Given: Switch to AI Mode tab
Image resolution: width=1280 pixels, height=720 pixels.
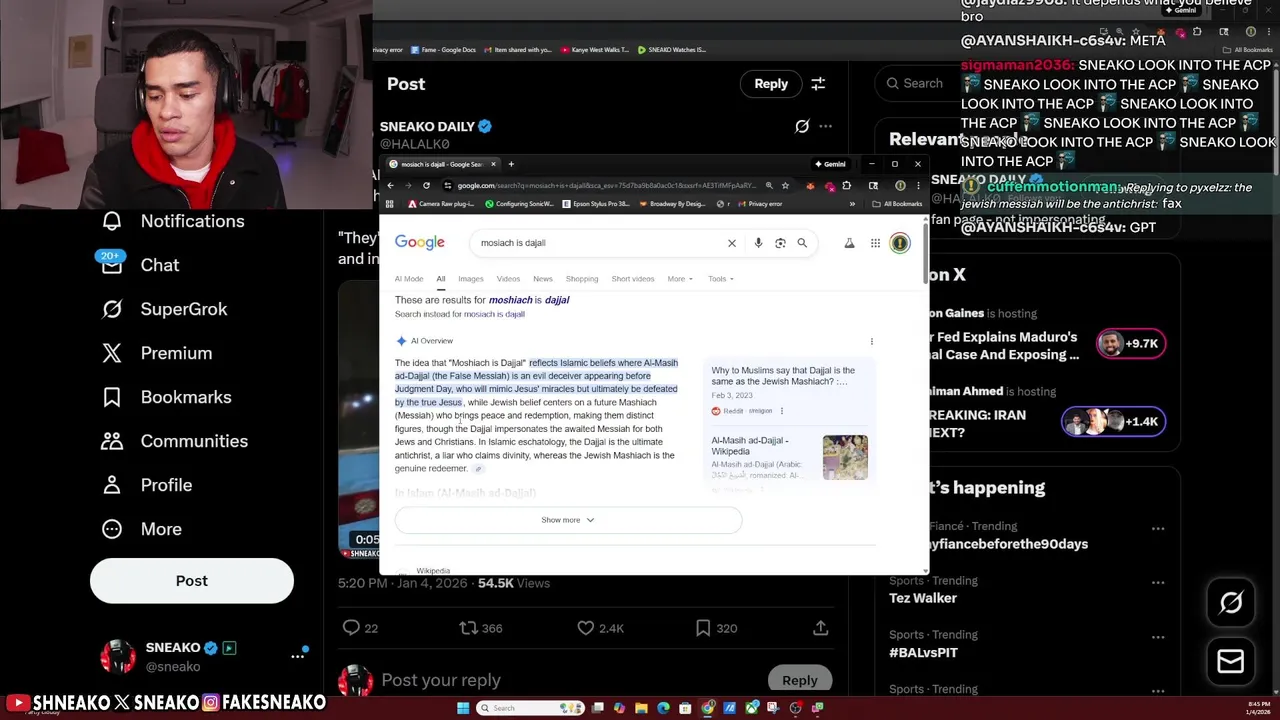Looking at the screenshot, I should tap(409, 279).
